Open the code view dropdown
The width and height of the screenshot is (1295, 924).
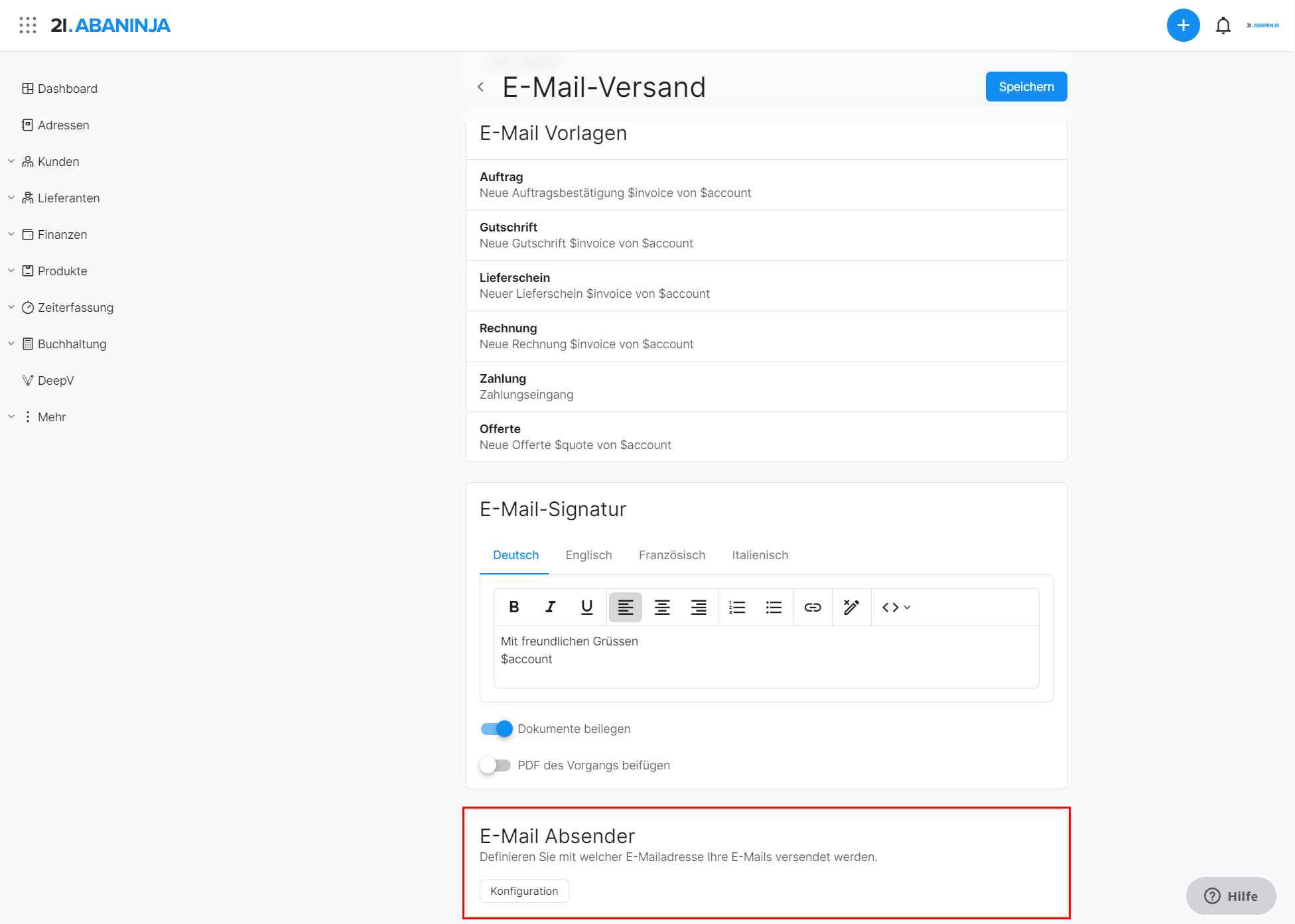[x=896, y=607]
